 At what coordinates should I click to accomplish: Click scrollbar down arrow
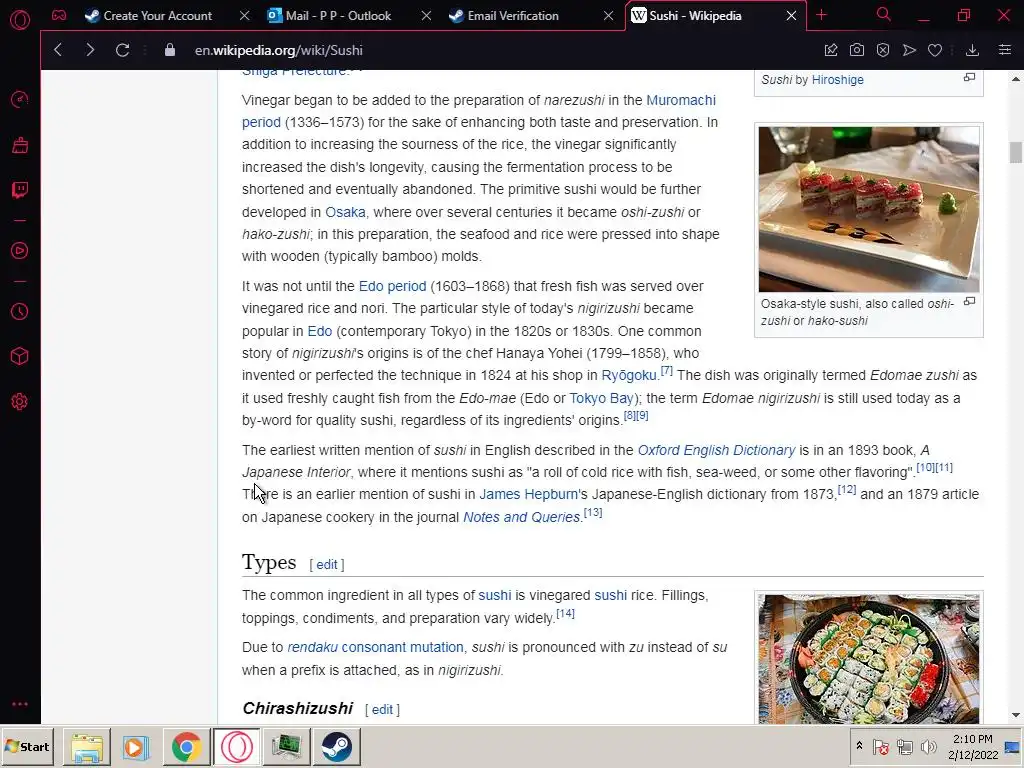click(x=1016, y=716)
